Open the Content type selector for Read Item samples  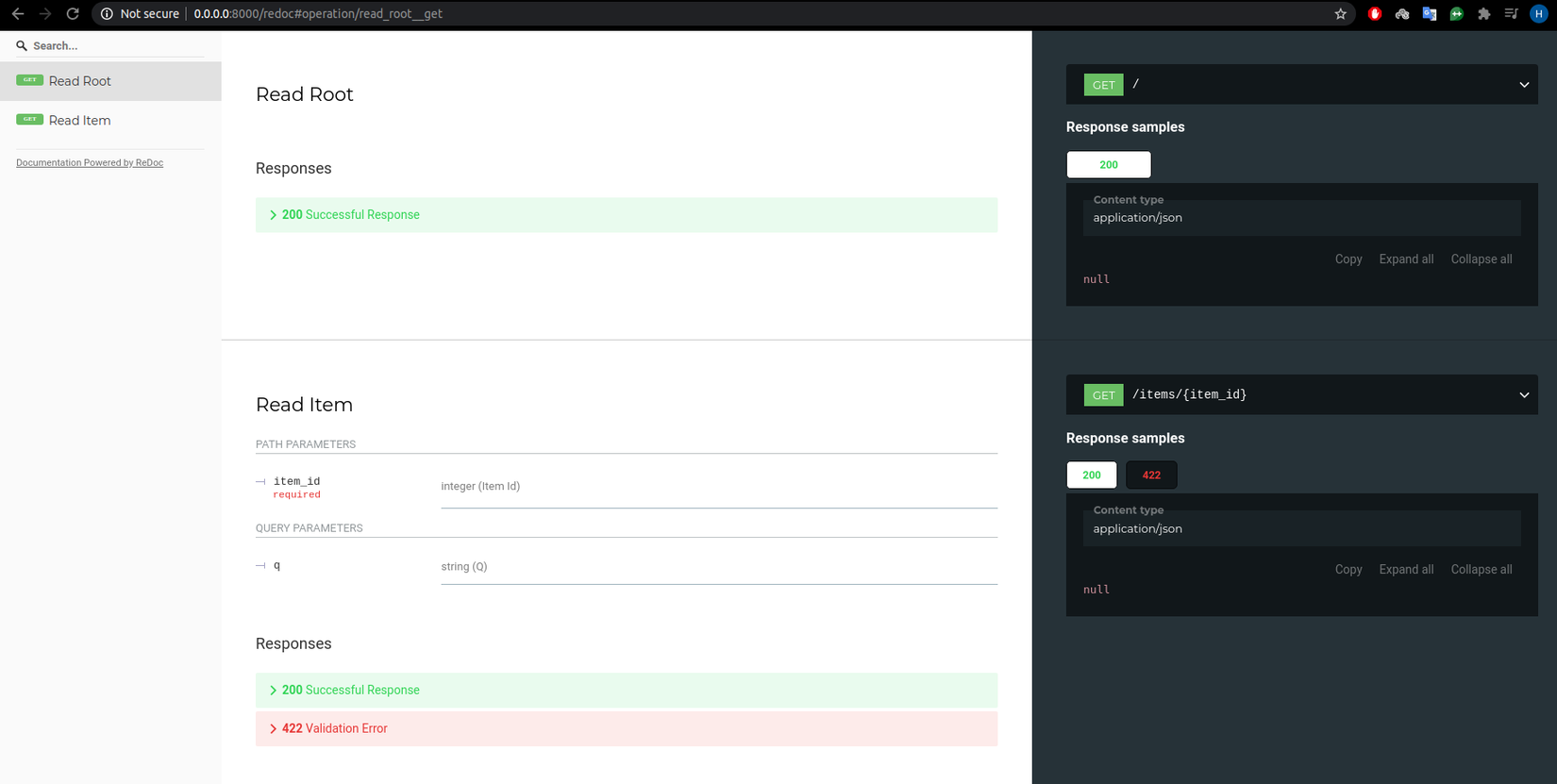(1302, 528)
